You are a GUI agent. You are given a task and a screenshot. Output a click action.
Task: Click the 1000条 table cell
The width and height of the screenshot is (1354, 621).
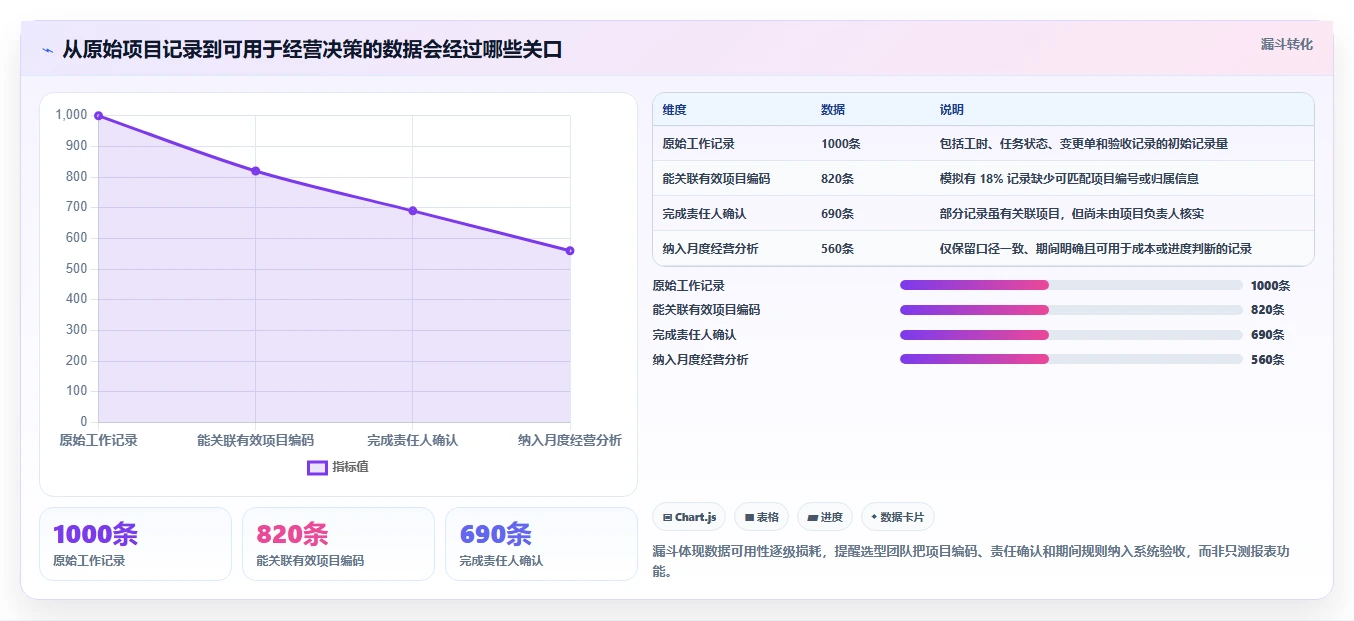pyautogui.click(x=840, y=144)
